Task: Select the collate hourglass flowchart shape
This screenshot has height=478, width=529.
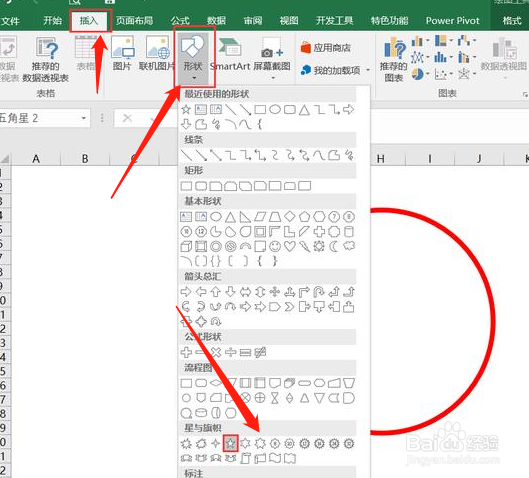Action: click(x=275, y=398)
